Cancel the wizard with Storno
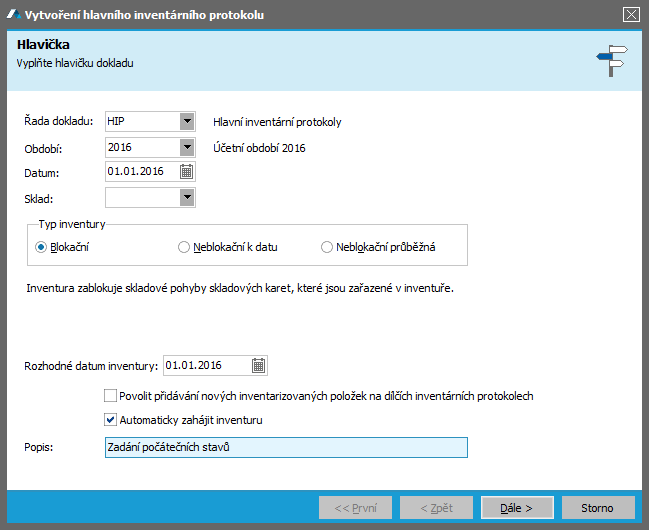Viewport: 650px width, 531px height. 598,507
